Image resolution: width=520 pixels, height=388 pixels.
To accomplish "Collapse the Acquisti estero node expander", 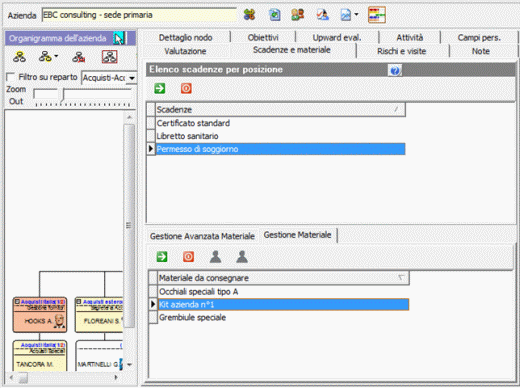I will pyautogui.click(x=79, y=301).
